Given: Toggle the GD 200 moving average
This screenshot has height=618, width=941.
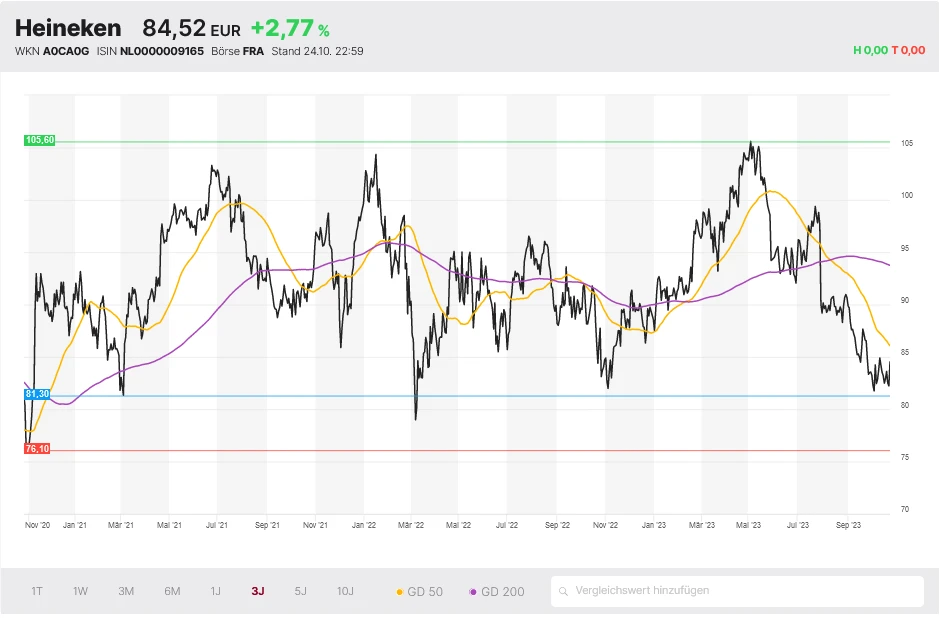Looking at the screenshot, I should pyautogui.click(x=497, y=591).
